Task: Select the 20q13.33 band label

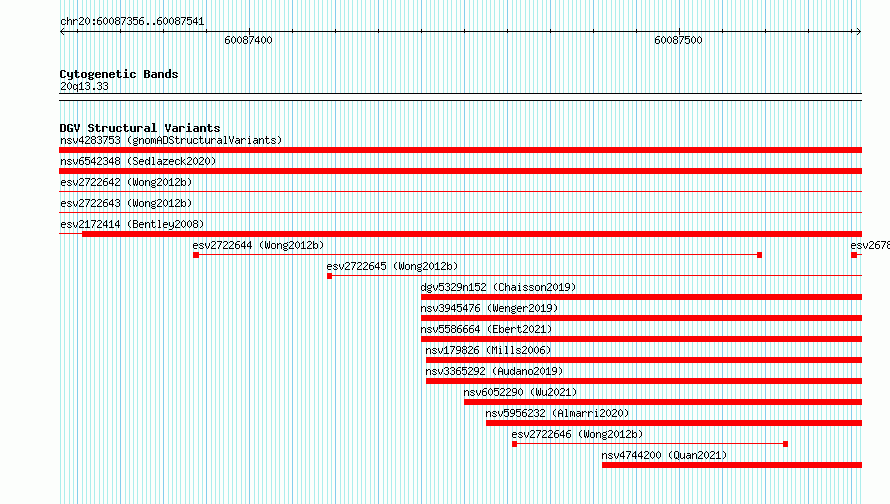Action: (84, 86)
